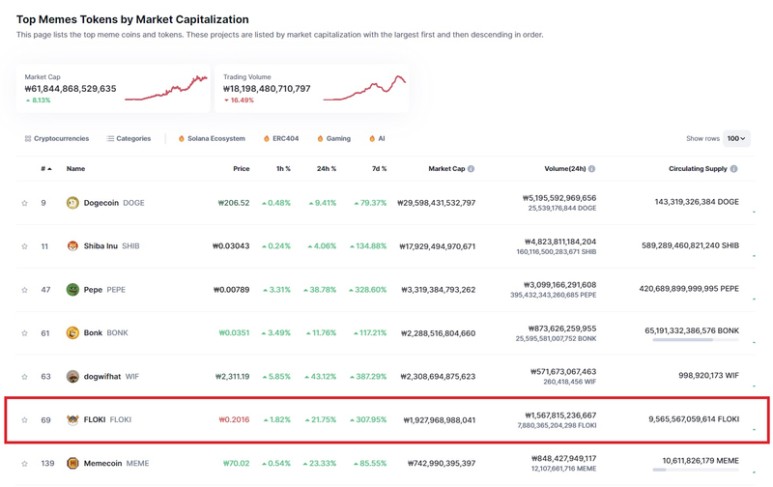Screen dimensions: 773x487
Task: Sort by Name column header
Action: click(76, 169)
